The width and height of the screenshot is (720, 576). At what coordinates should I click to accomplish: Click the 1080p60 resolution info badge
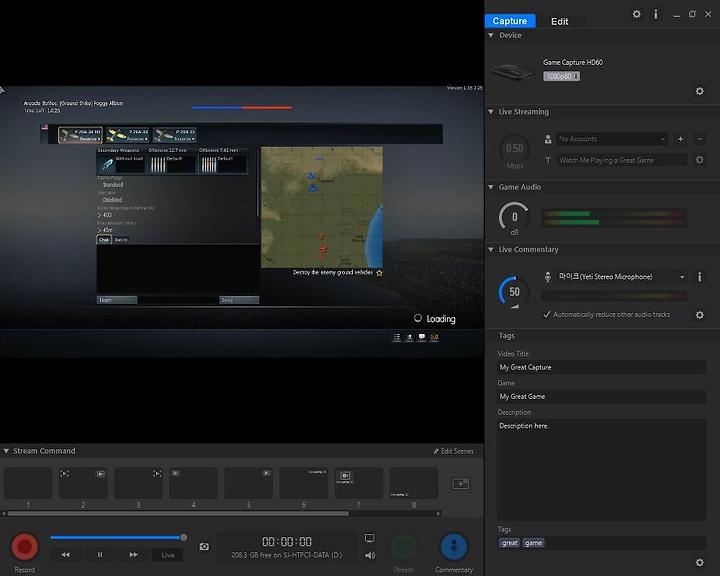click(561, 76)
